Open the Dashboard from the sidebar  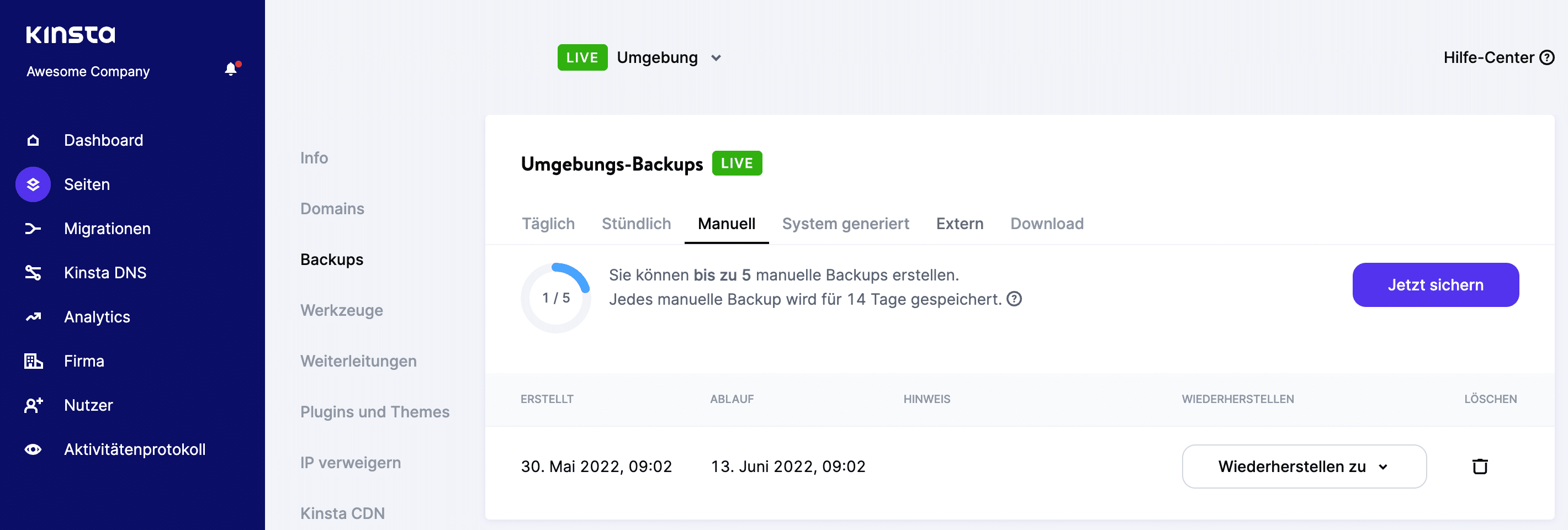(x=103, y=140)
